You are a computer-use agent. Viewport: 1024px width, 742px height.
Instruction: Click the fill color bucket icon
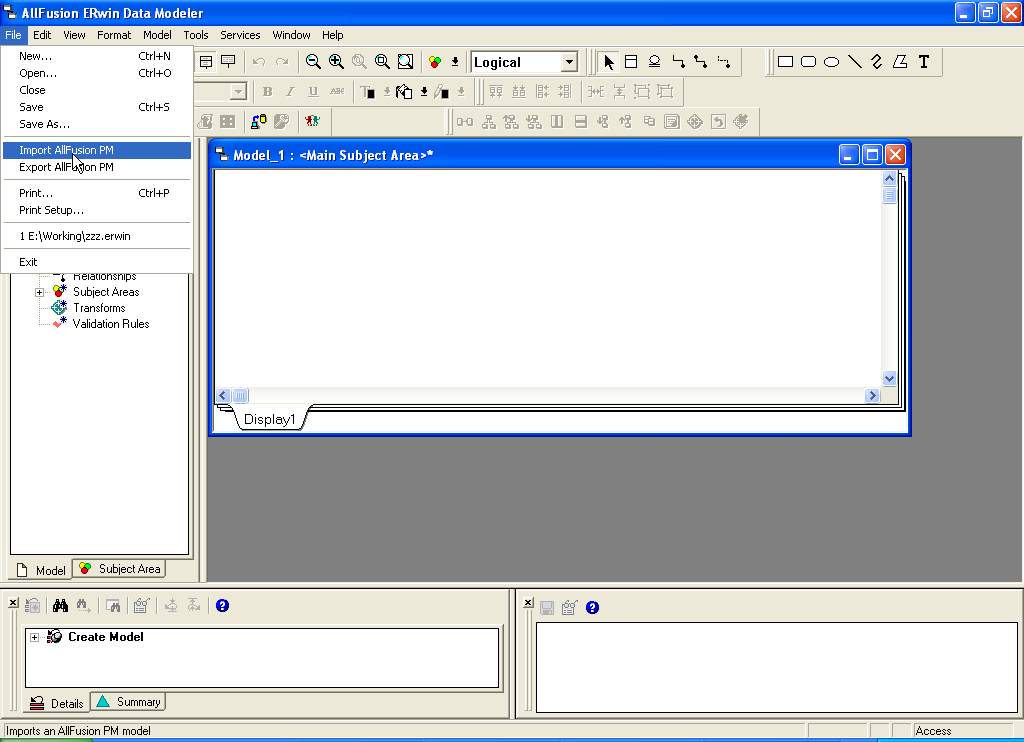pyautogui.click(x=404, y=92)
